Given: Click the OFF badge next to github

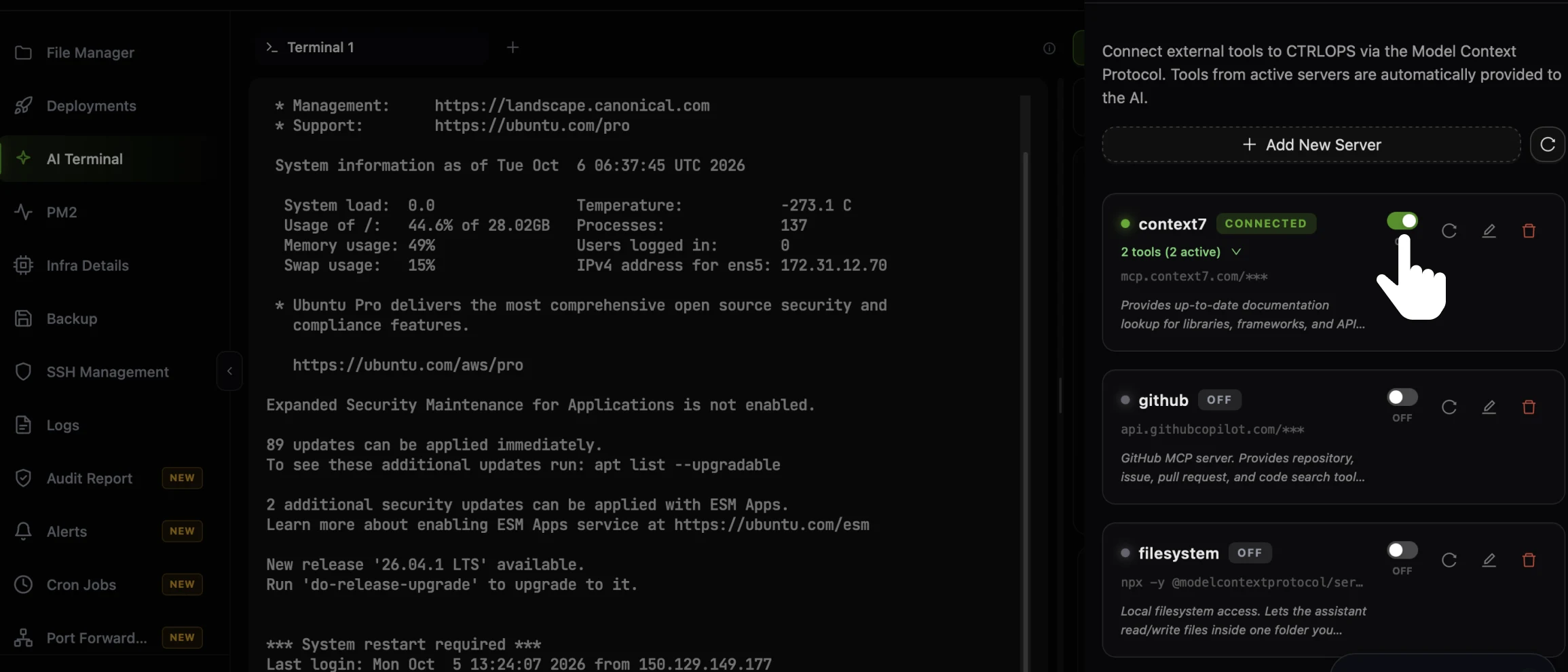Looking at the screenshot, I should click(x=1219, y=400).
